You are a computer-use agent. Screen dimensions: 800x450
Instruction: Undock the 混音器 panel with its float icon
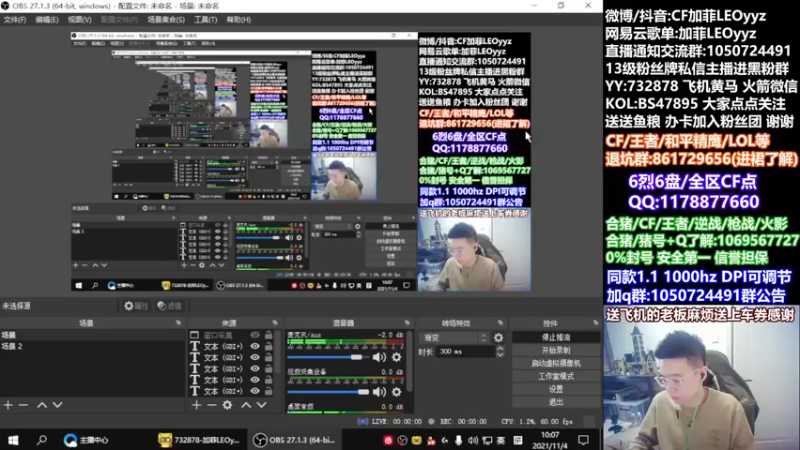tap(407, 323)
